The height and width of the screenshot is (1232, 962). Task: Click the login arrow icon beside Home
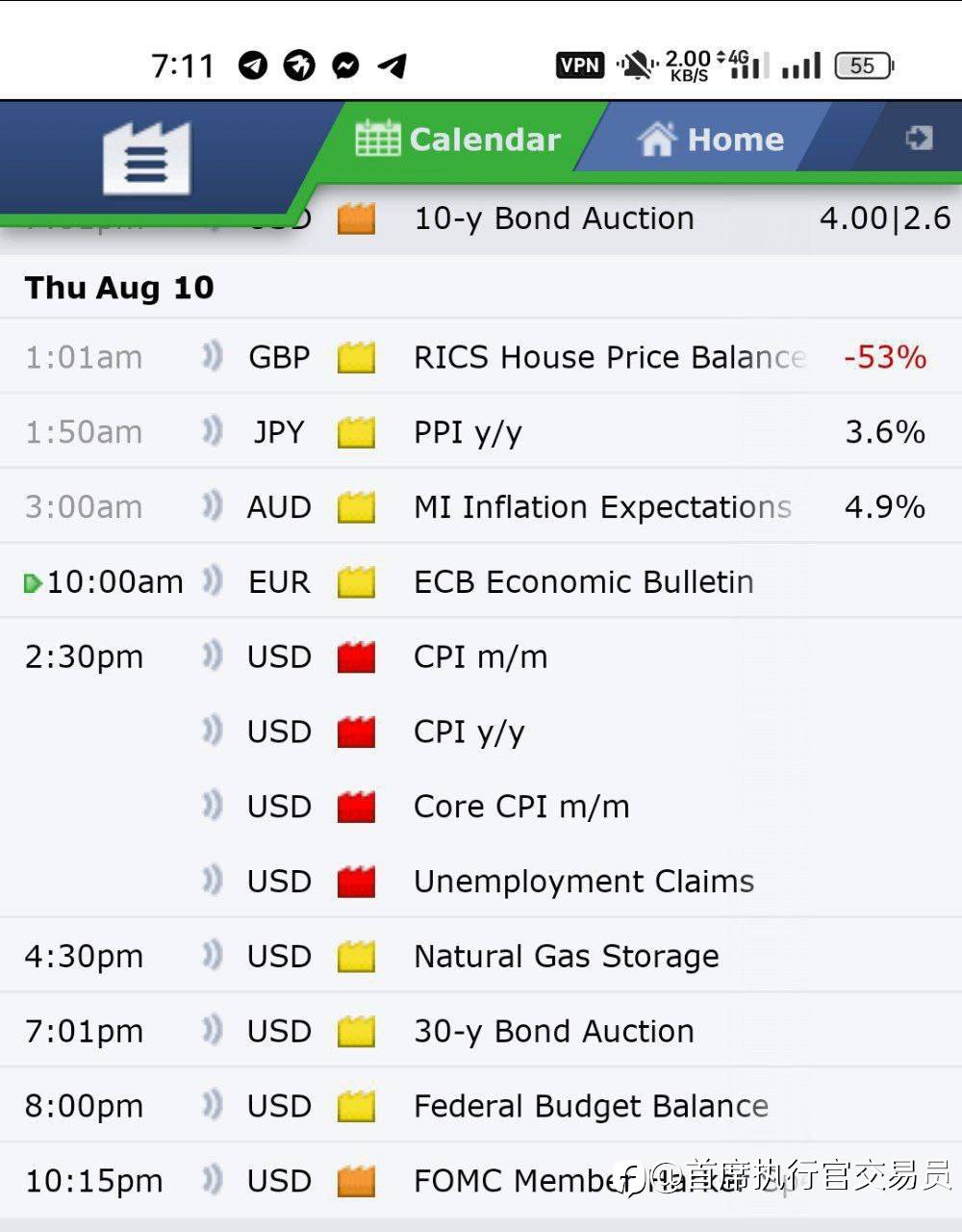click(919, 138)
